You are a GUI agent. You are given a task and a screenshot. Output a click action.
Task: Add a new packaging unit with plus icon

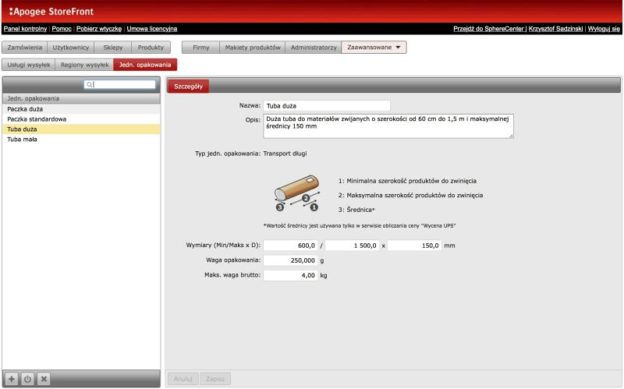pyautogui.click(x=12, y=379)
